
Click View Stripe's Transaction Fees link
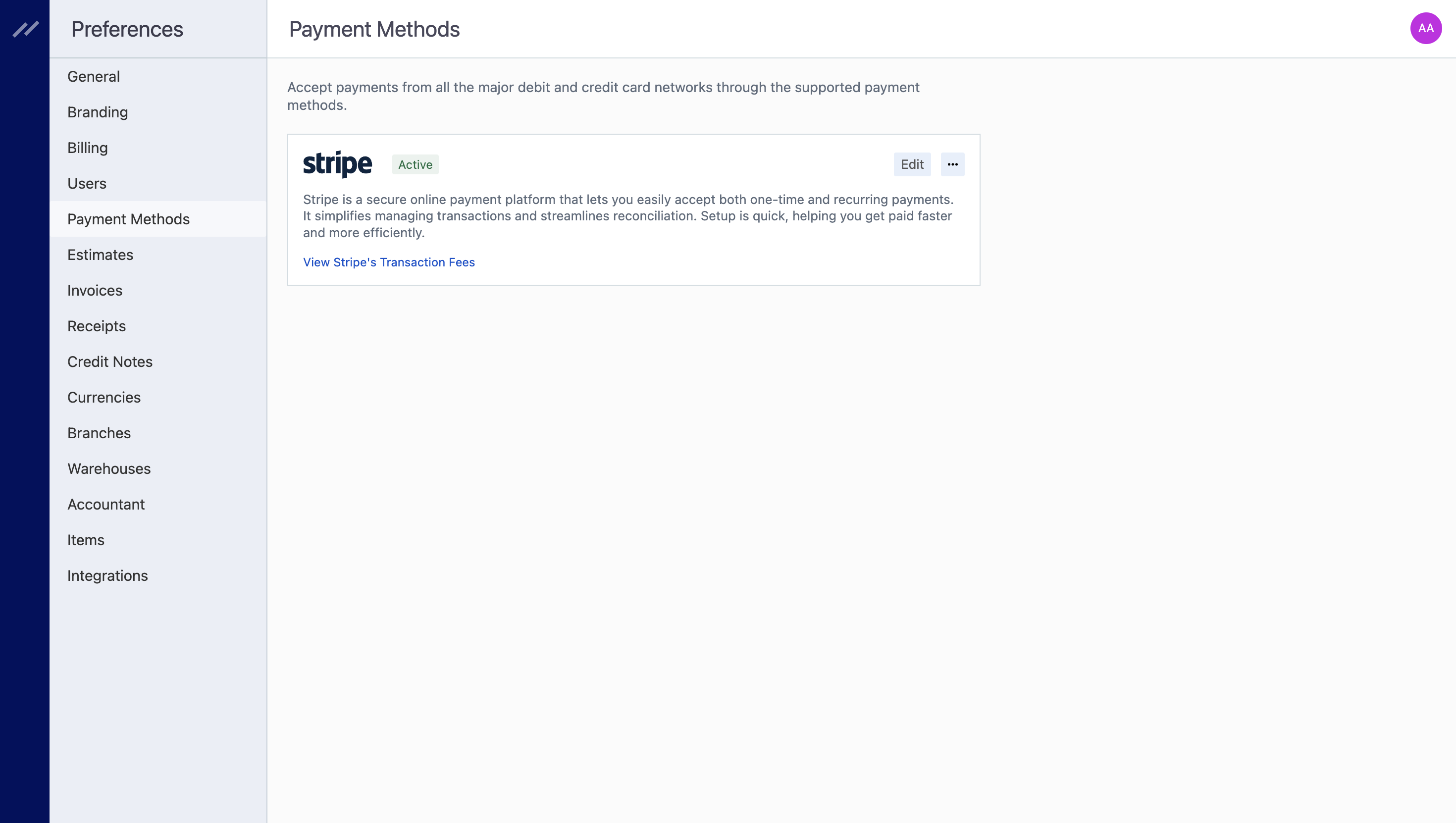point(389,262)
